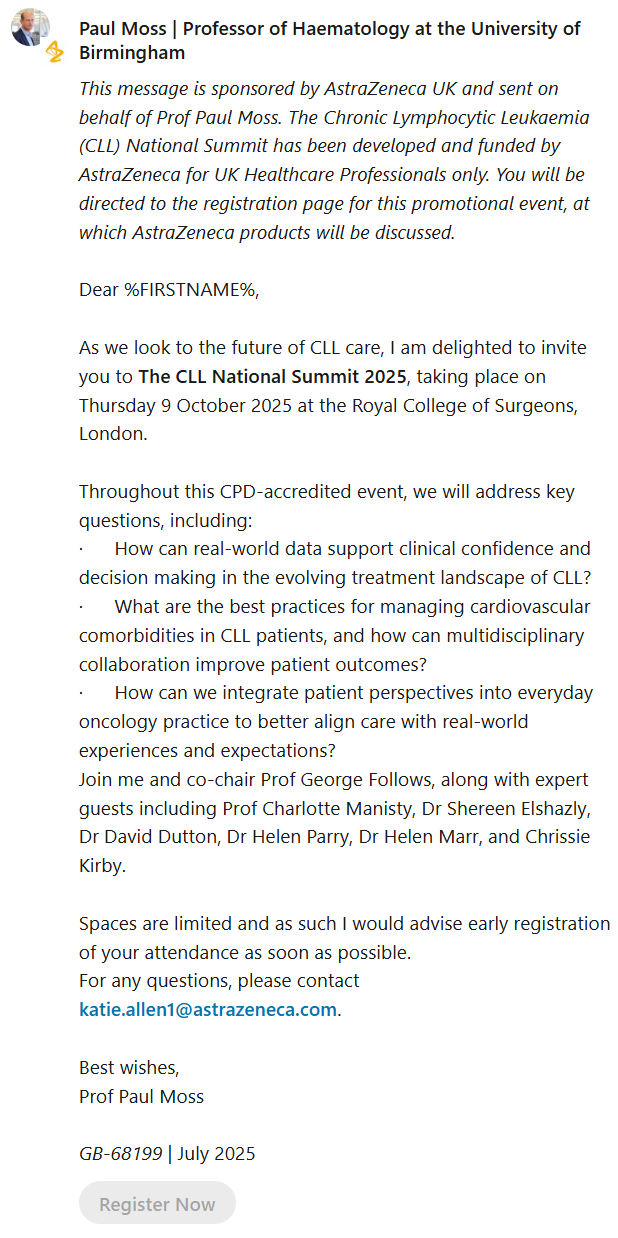Open Paul Moss's profile photo
The image size is (618, 1238).
[28, 28]
